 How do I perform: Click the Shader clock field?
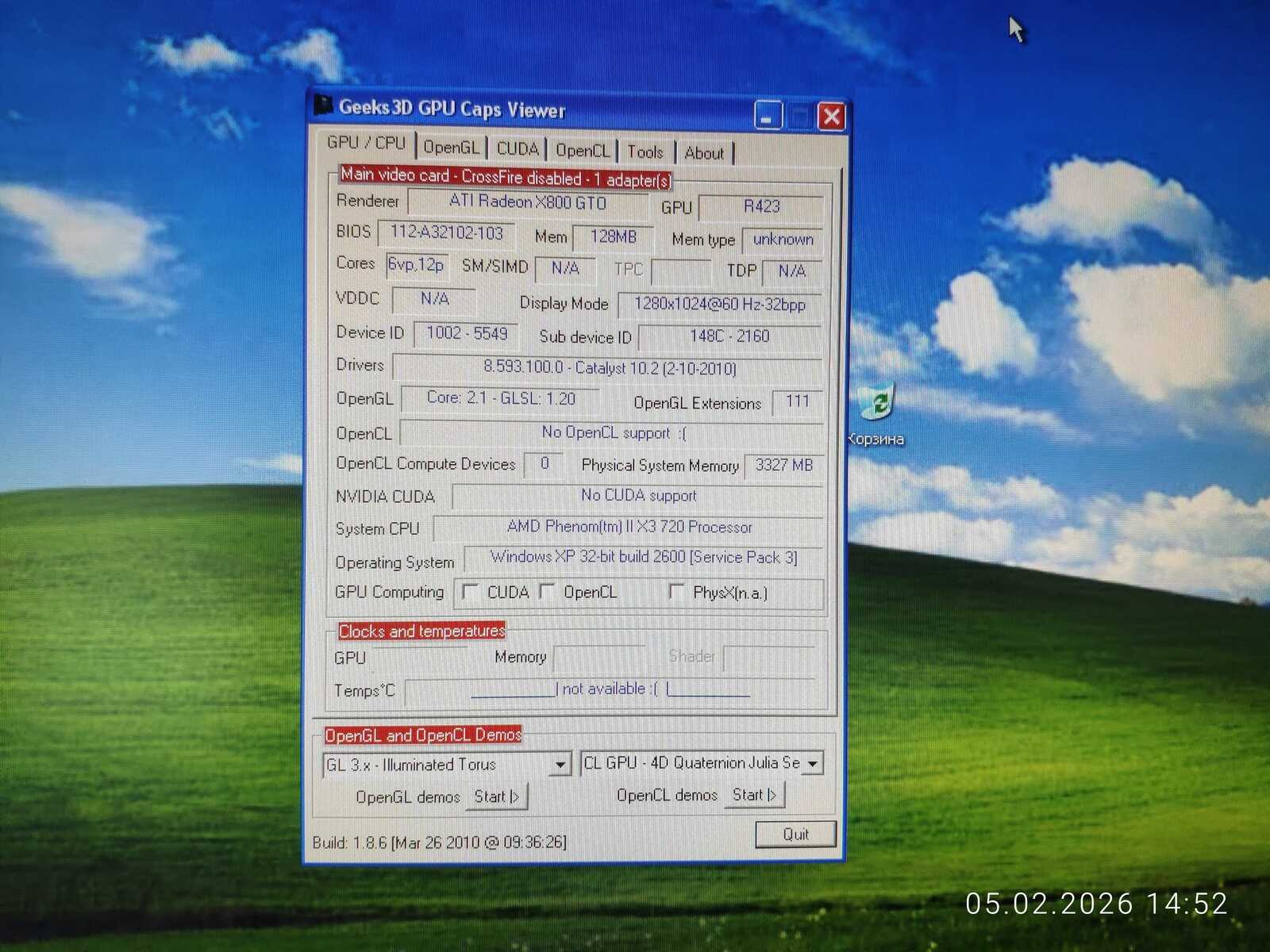coord(770,658)
